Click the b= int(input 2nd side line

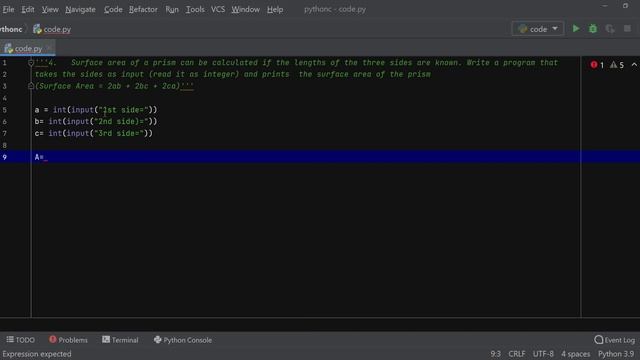point(96,122)
